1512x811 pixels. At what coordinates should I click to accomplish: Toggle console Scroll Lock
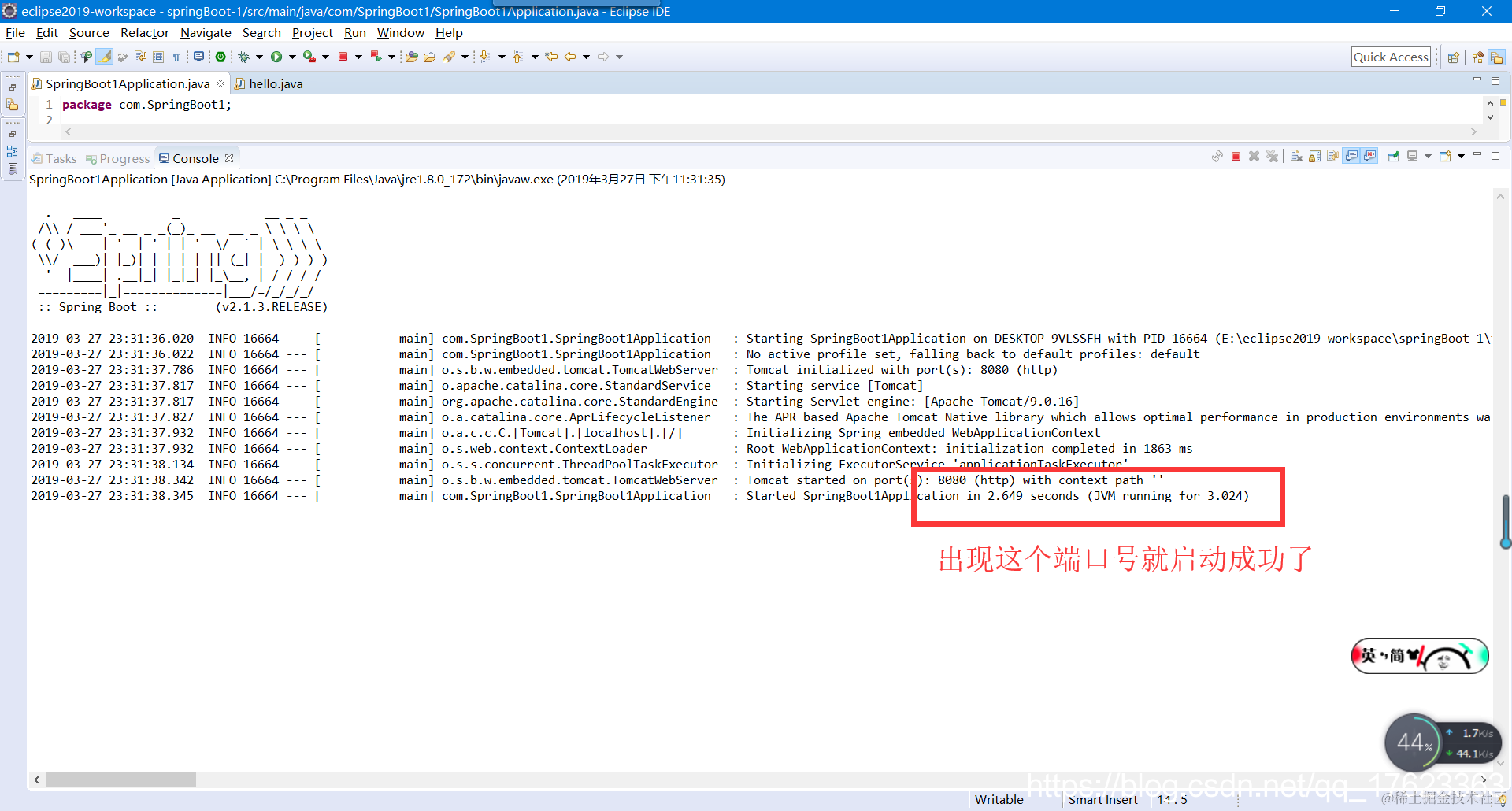coord(1314,157)
